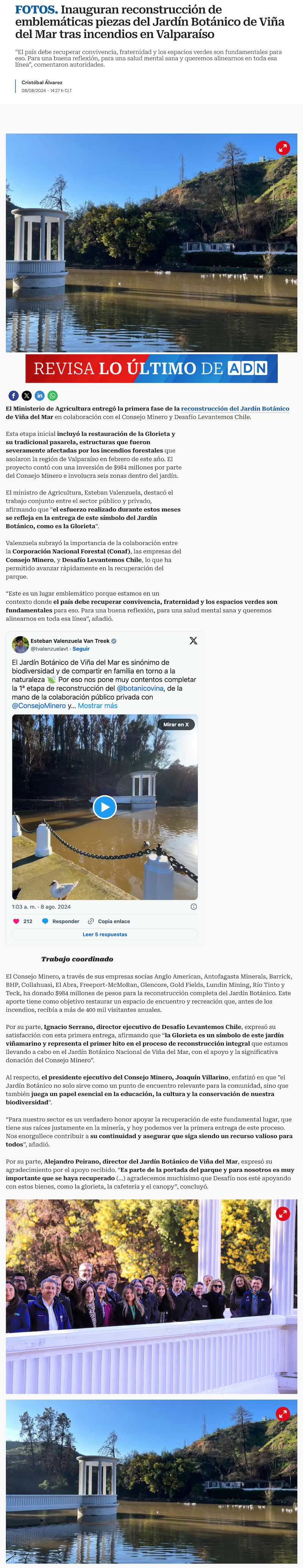Click the X logo in embedded tweet
This screenshot has height=1568, width=303.
click(193, 641)
